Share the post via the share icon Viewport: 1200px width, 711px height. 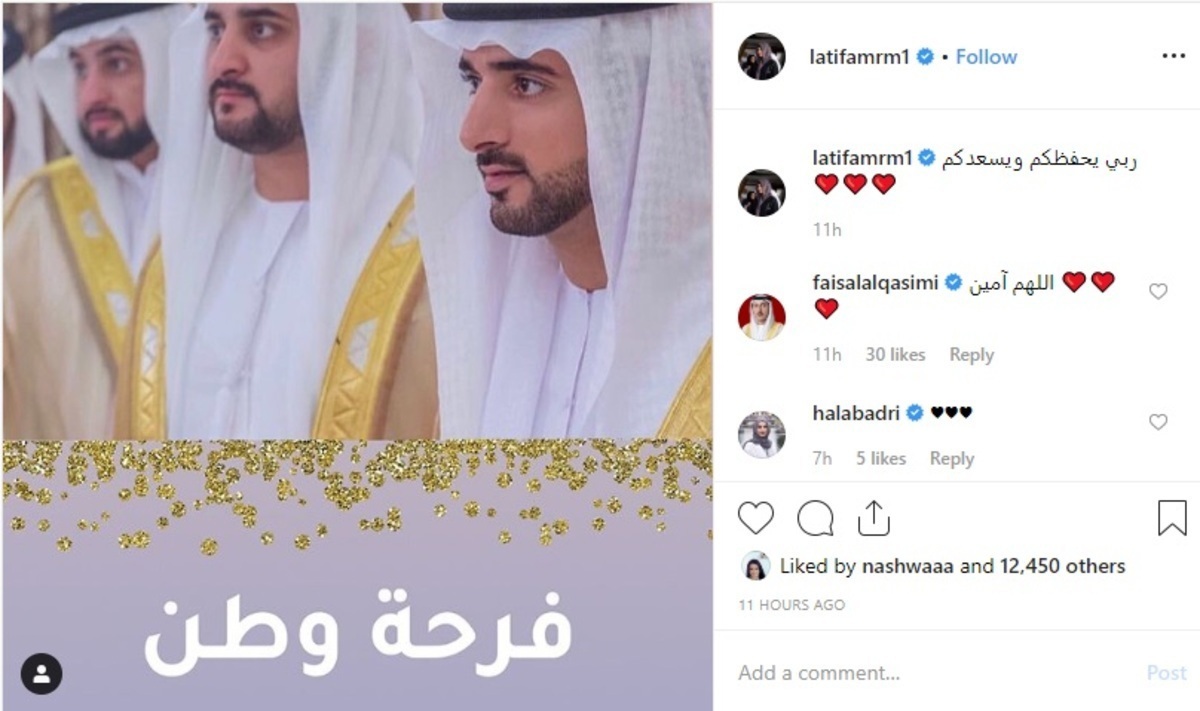pyautogui.click(x=873, y=517)
